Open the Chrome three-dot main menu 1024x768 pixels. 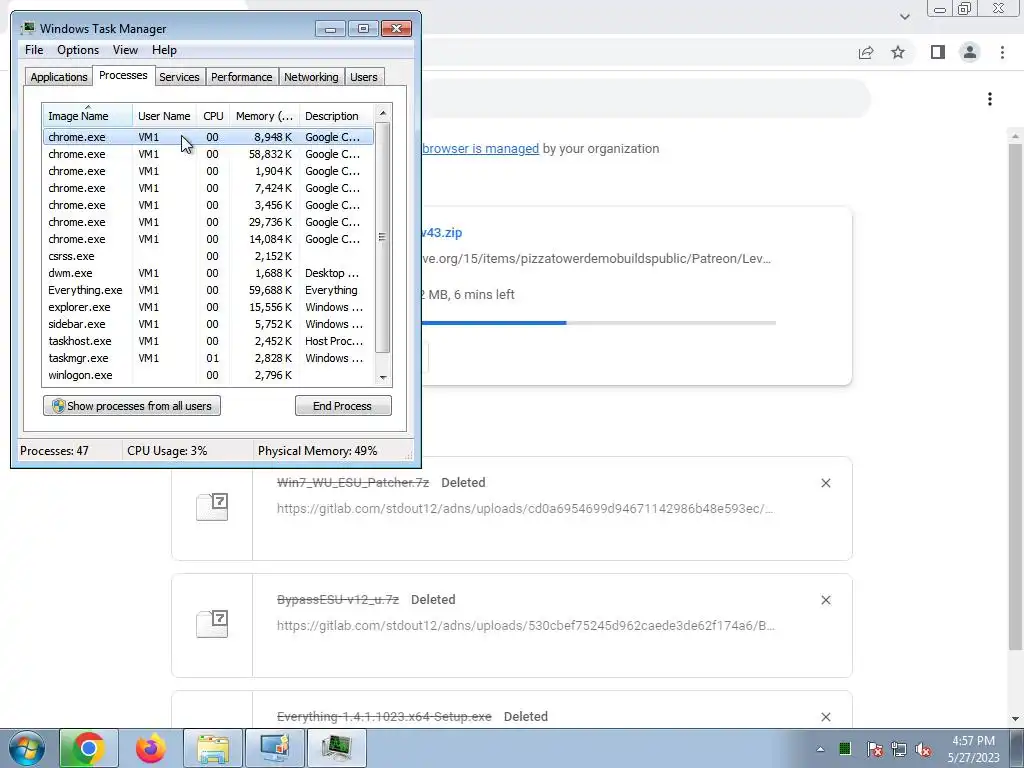click(1002, 52)
